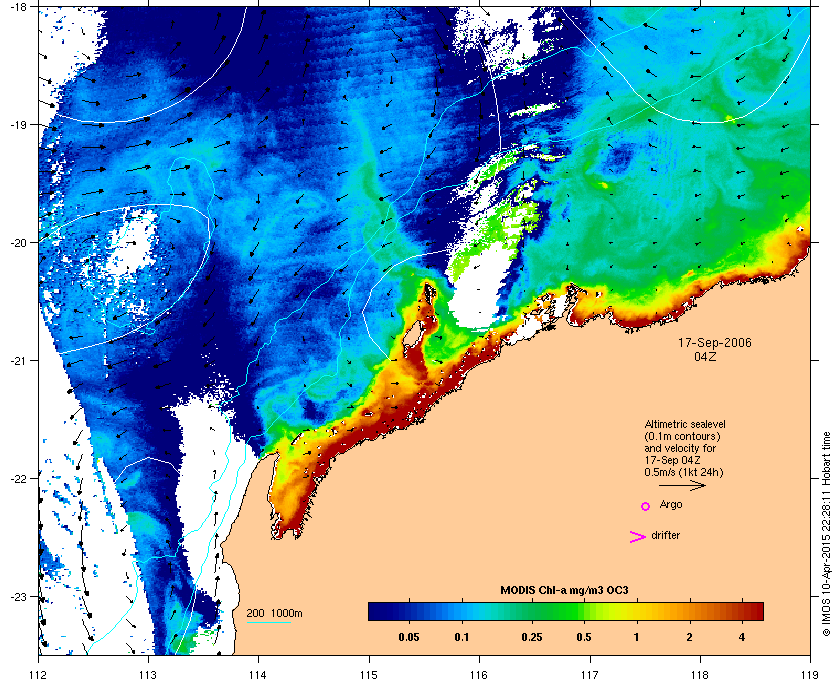Click the colorbar value 0.05

click(x=409, y=638)
